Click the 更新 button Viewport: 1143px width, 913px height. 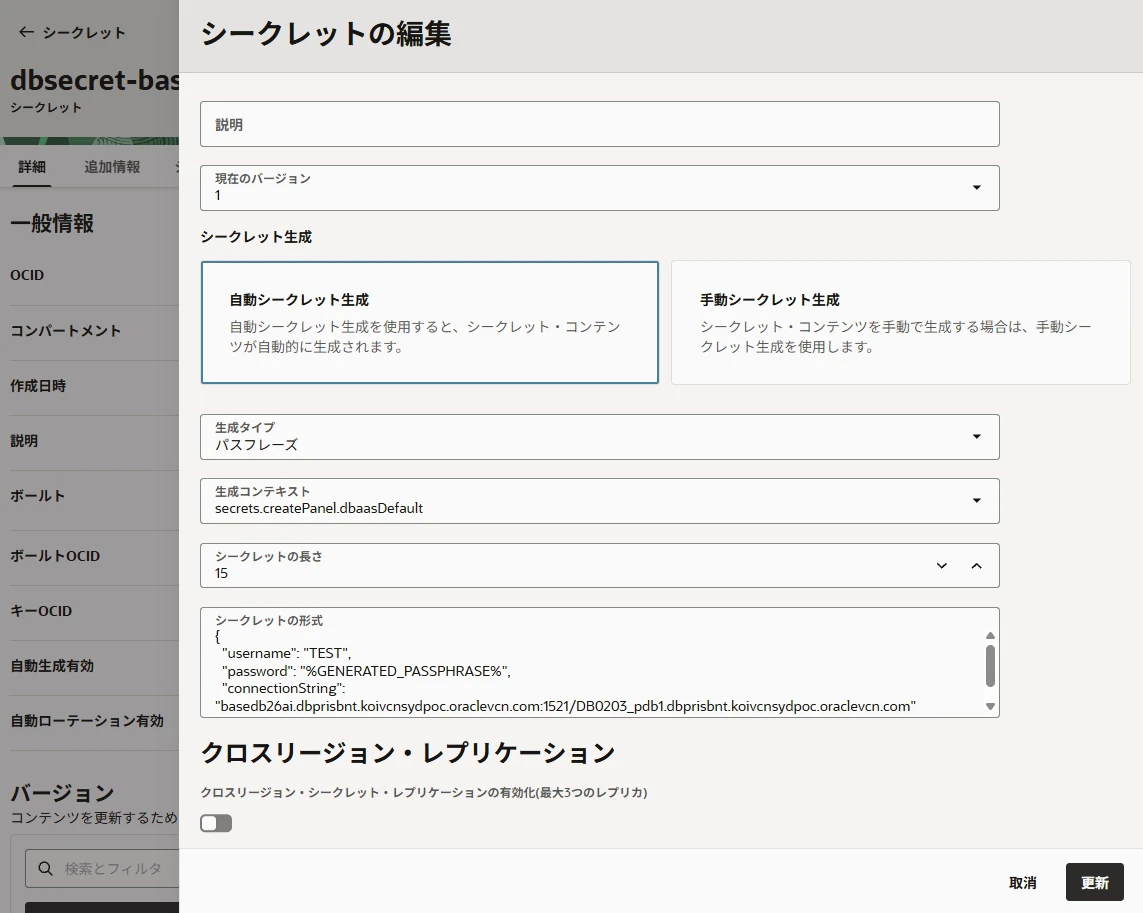1094,882
